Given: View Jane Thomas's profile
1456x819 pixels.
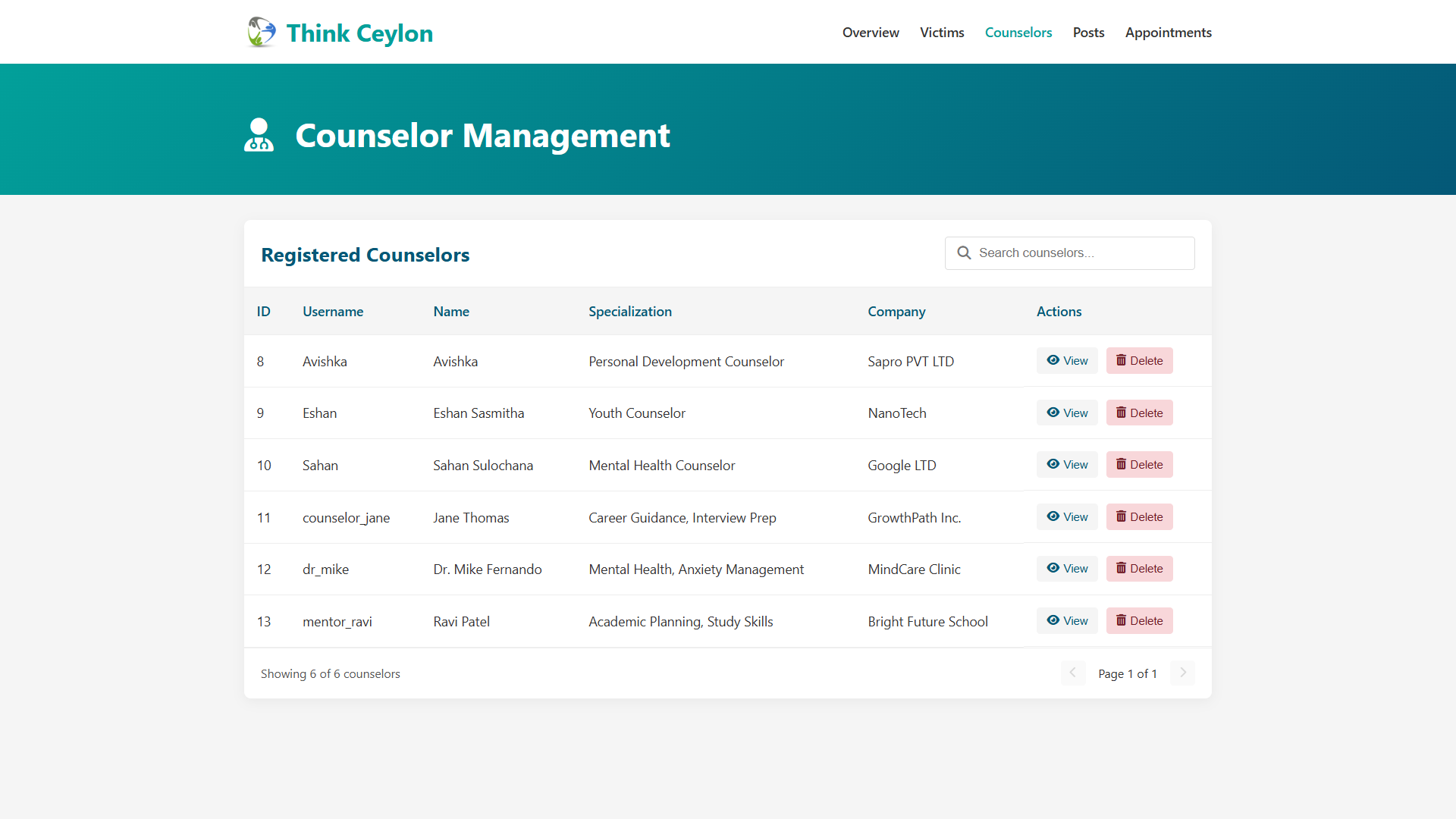Looking at the screenshot, I should pyautogui.click(x=1067, y=517).
